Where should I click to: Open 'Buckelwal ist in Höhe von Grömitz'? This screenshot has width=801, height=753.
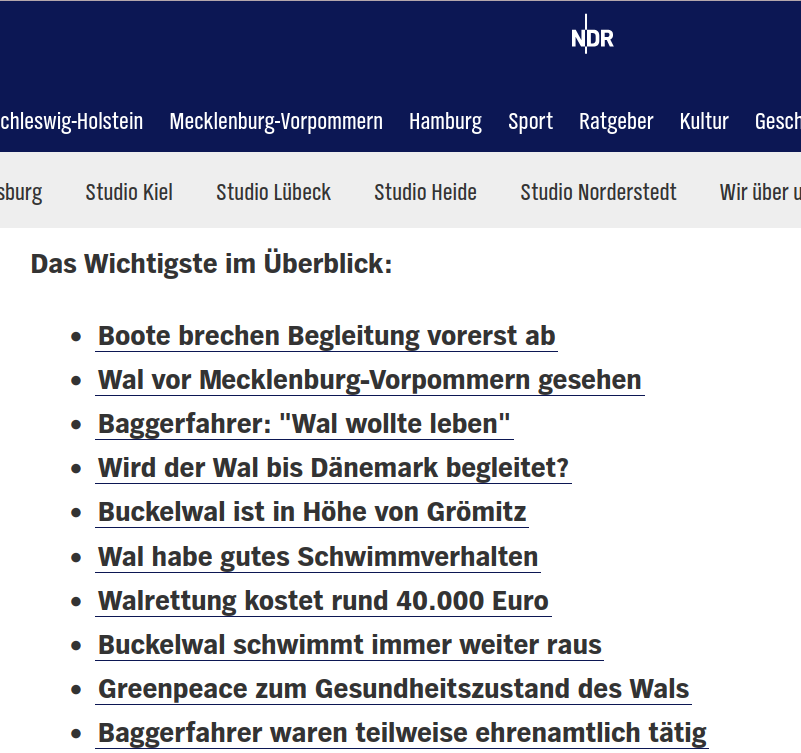tap(311, 511)
